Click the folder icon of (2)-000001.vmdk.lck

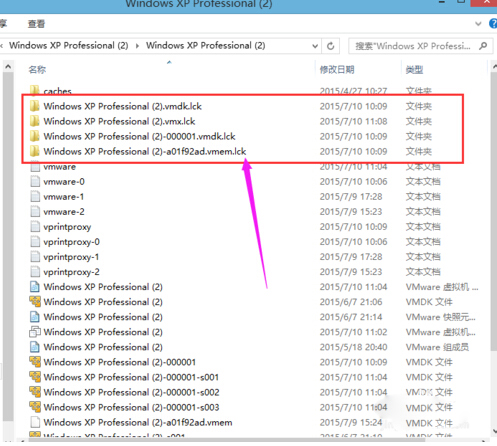point(35,136)
